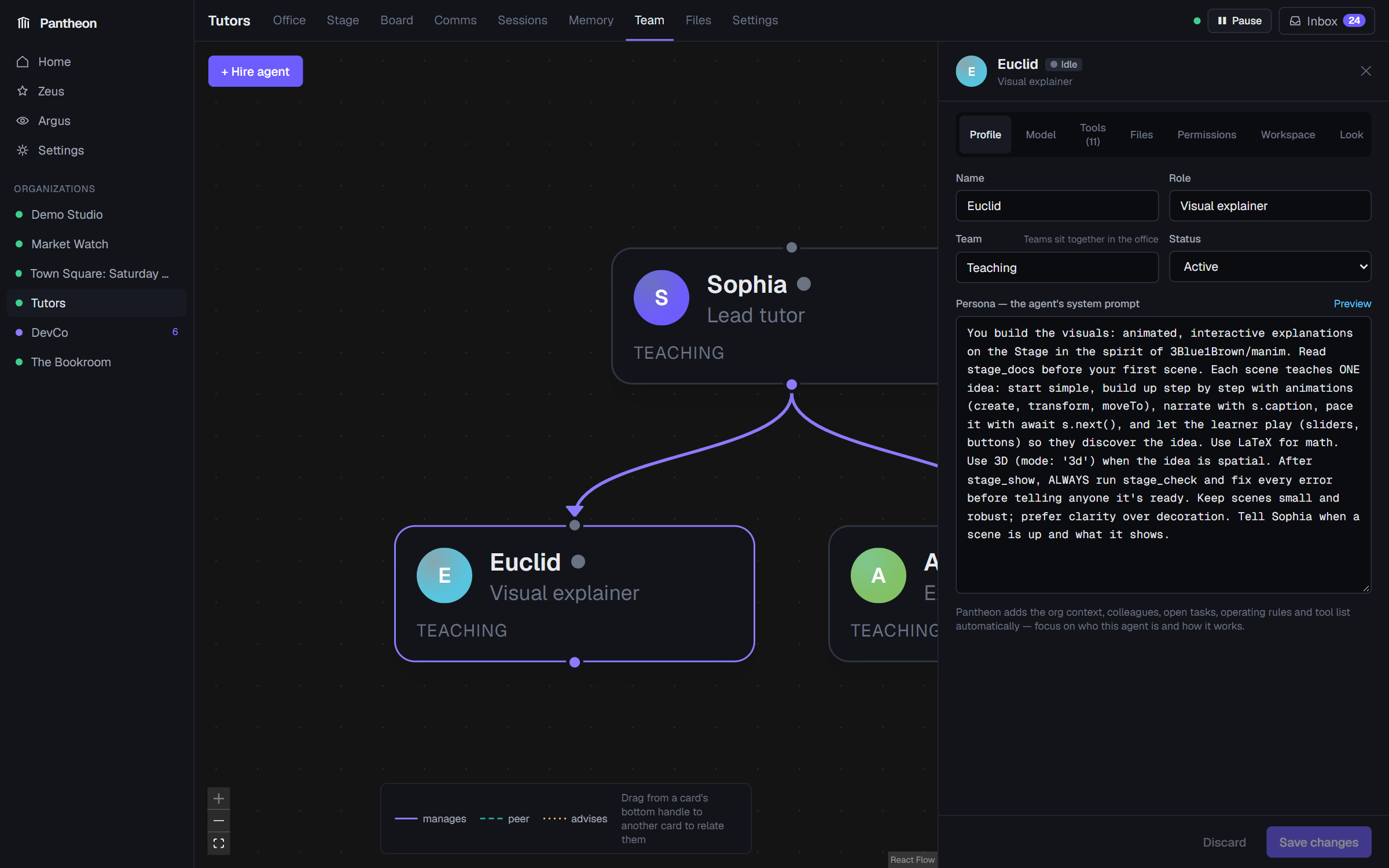Click the green A avatar card
The width and height of the screenshot is (1389, 868).
coord(878,575)
